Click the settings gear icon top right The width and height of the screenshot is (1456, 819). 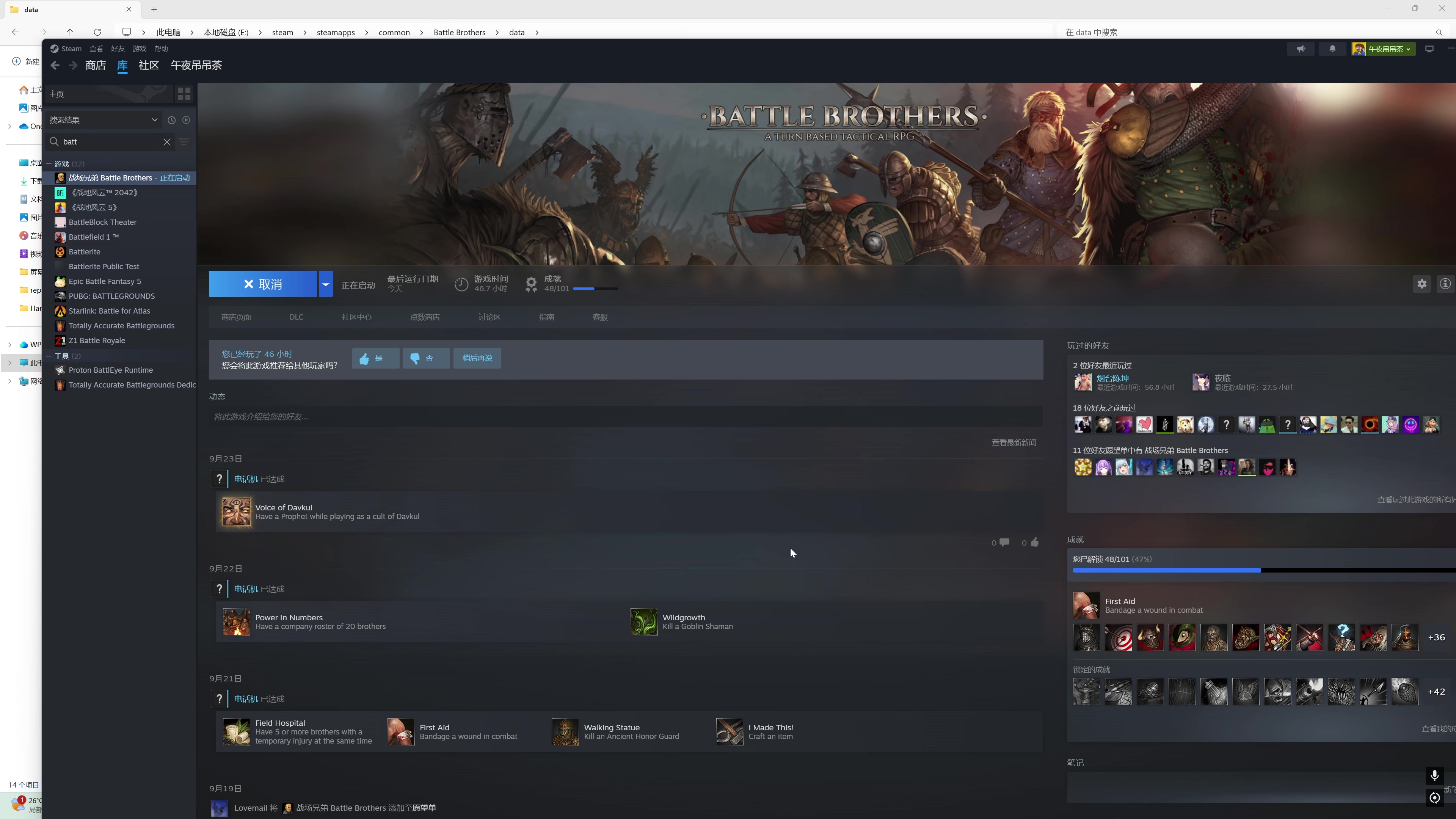click(x=1422, y=284)
